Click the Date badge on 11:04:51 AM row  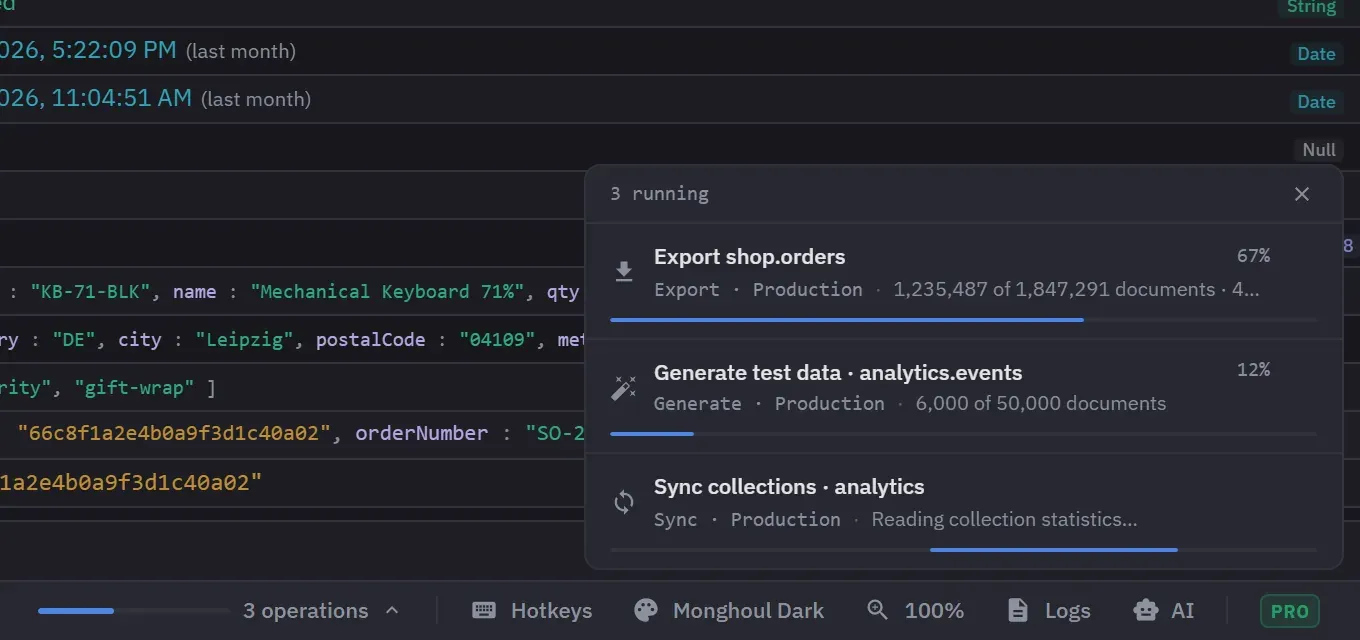click(x=1316, y=101)
